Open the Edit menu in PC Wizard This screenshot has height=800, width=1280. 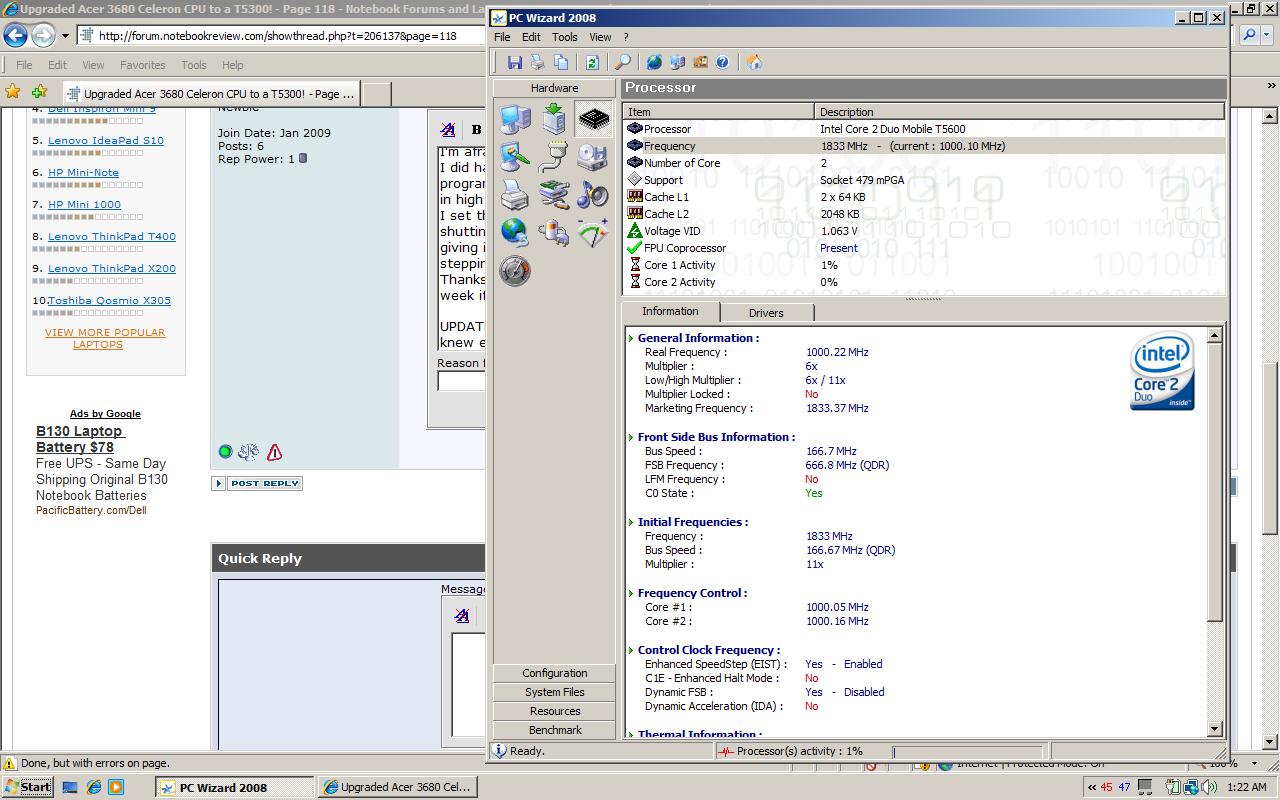pyautogui.click(x=531, y=37)
